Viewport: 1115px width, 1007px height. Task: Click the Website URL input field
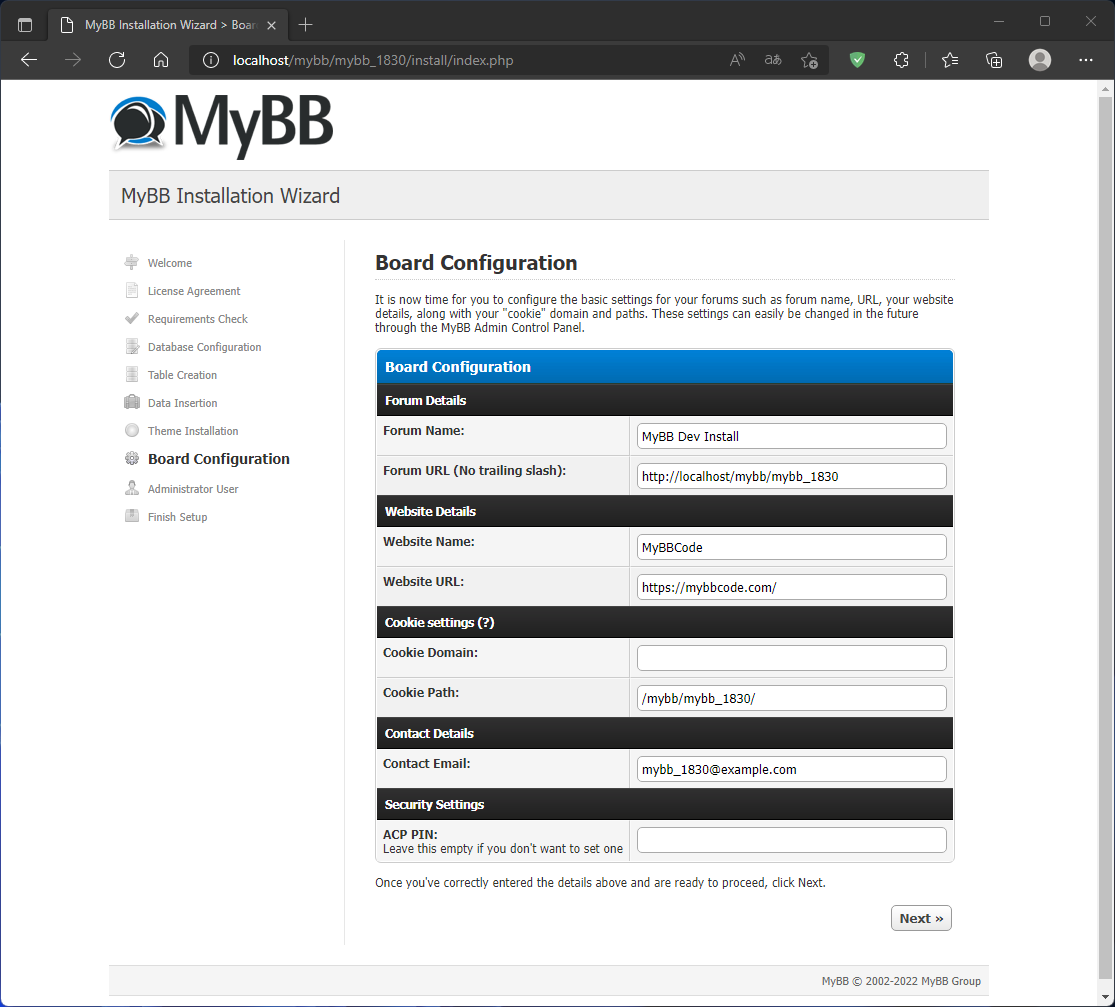[x=791, y=587]
